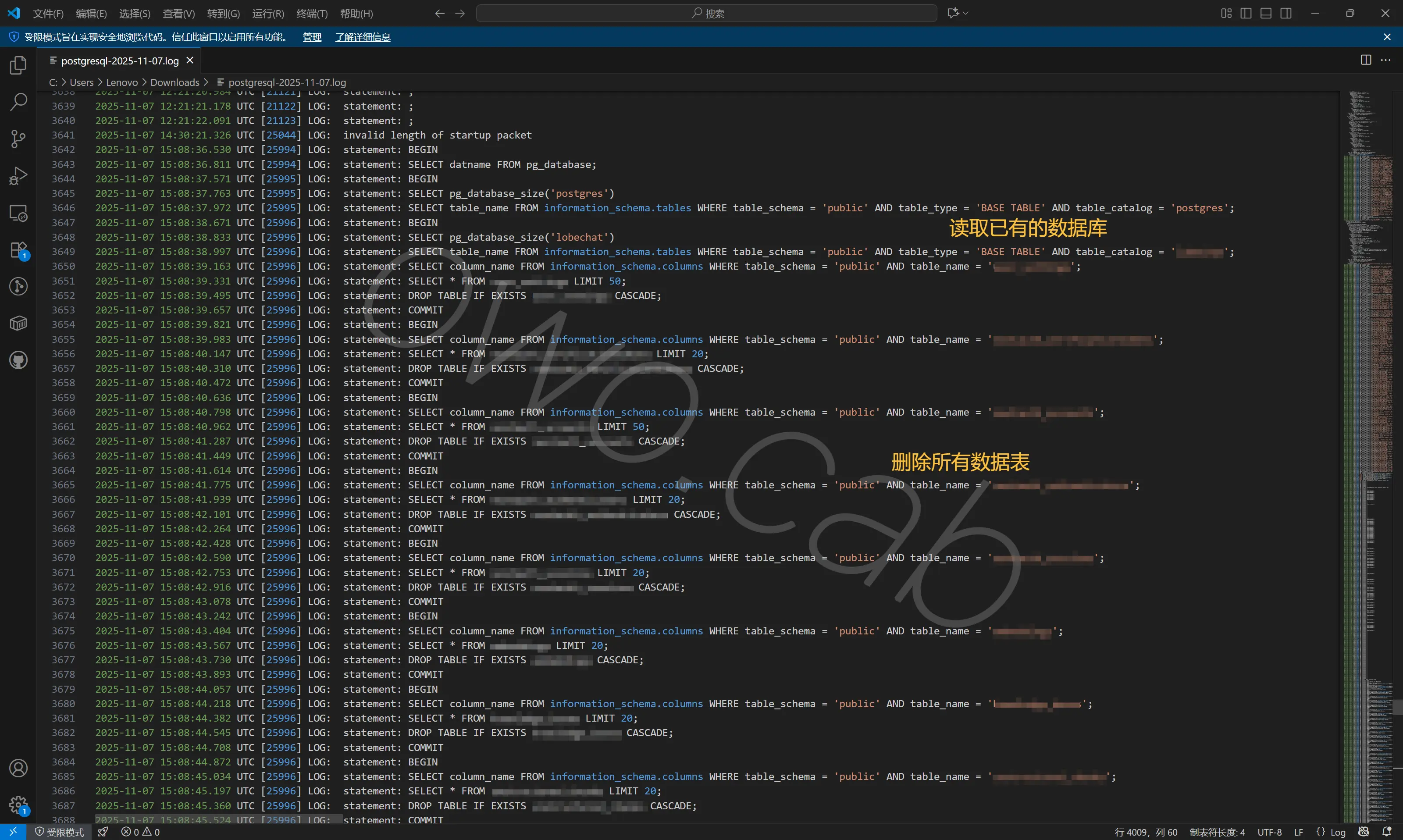Open Manage gear settings icon

18,804
